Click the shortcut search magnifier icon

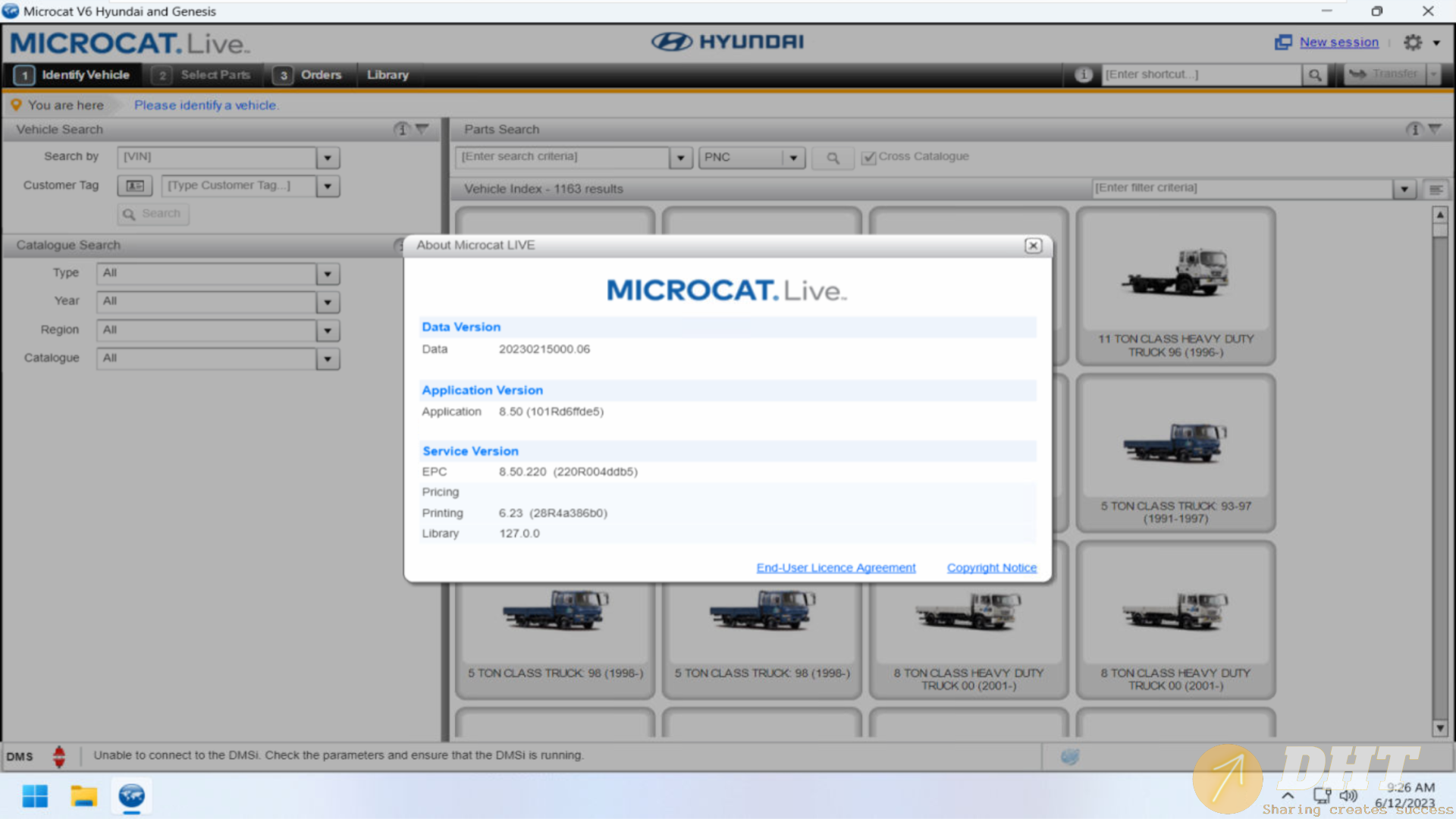[x=1315, y=74]
